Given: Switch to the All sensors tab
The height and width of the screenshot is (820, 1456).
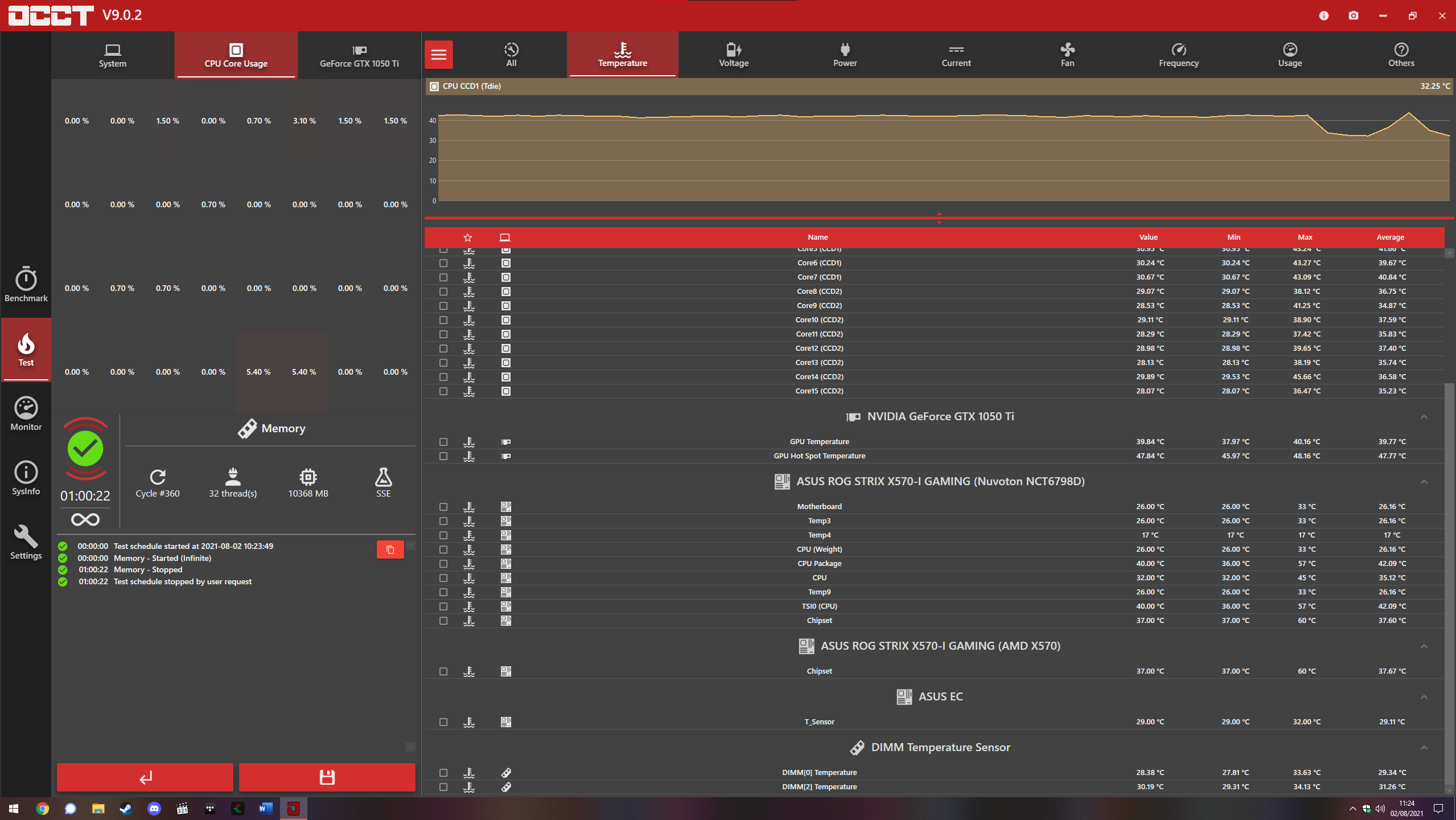Looking at the screenshot, I should (511, 55).
